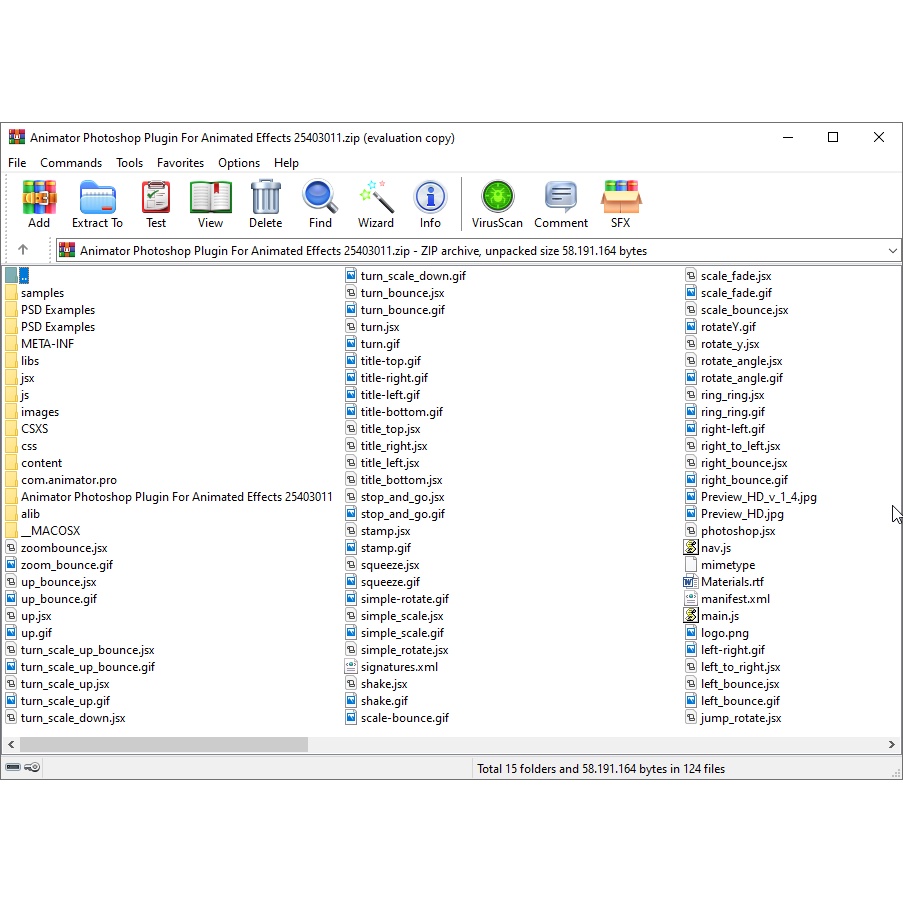
Task: Click the horizontal scrollbar right arrow
Action: pyautogui.click(x=893, y=745)
